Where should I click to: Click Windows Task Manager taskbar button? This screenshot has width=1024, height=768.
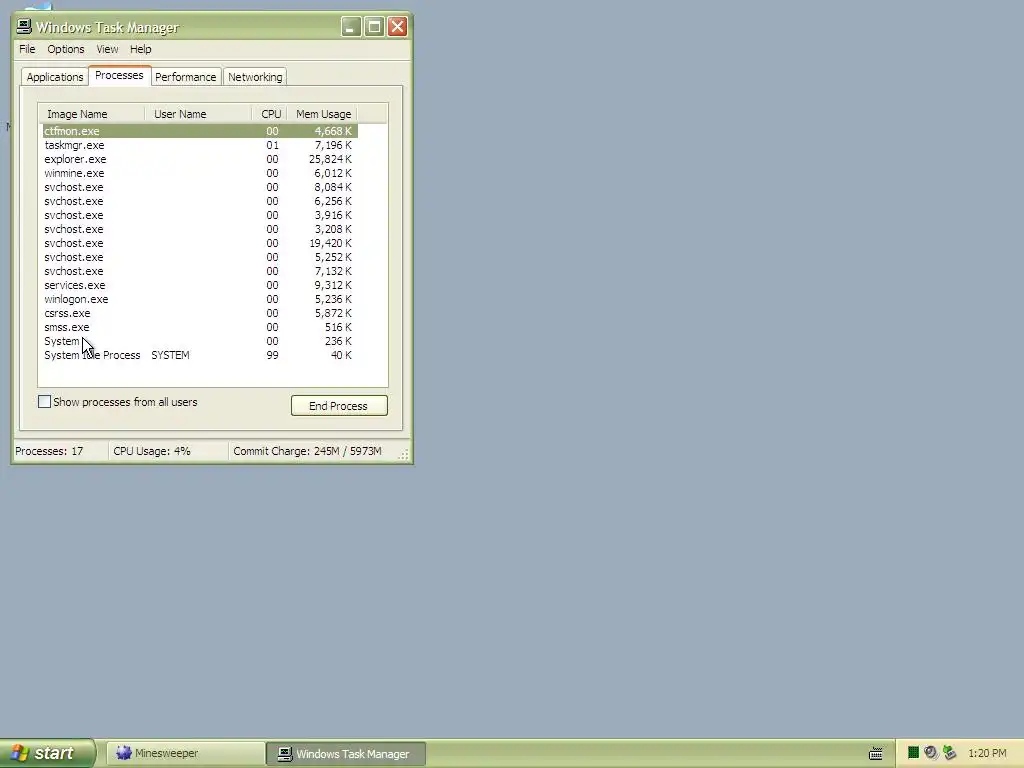[346, 754]
